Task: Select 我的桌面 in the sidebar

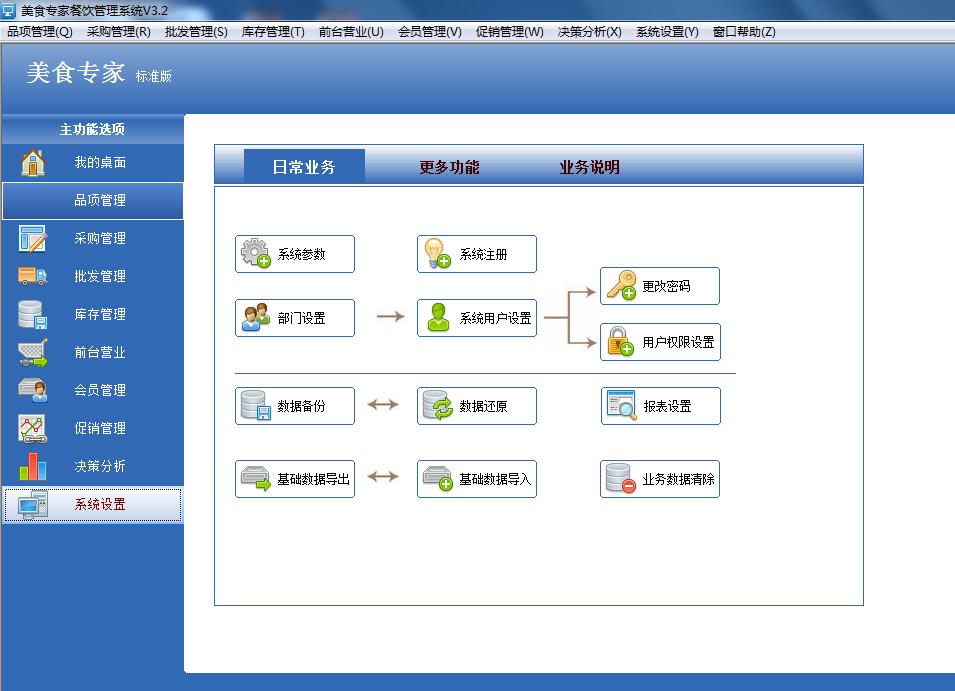Action: point(92,162)
